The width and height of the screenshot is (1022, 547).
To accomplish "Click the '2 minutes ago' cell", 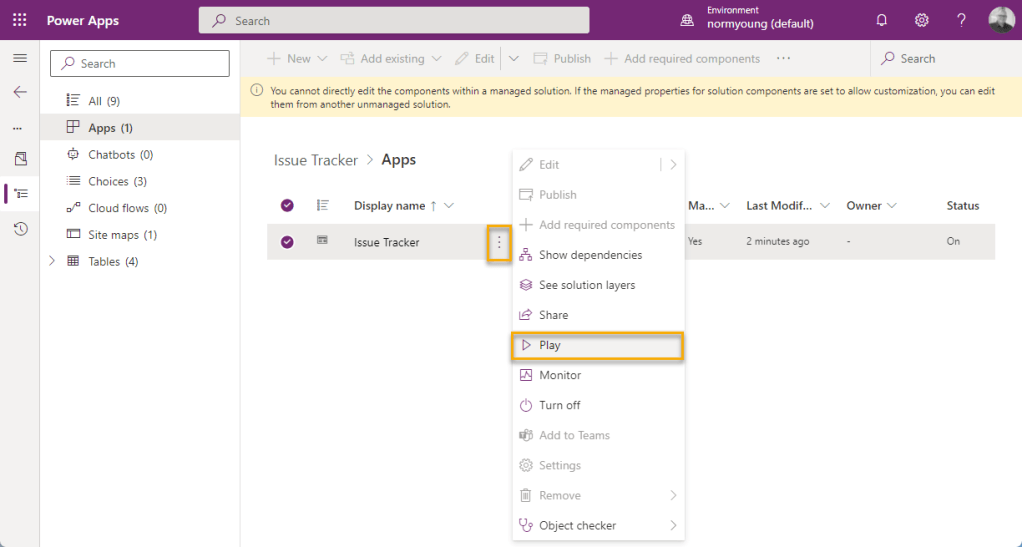I will click(778, 241).
